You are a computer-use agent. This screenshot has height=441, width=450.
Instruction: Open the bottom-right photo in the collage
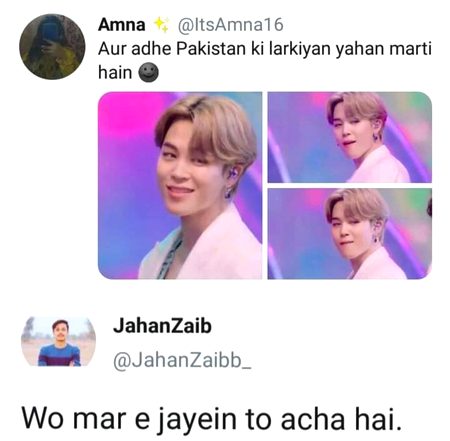click(x=350, y=234)
